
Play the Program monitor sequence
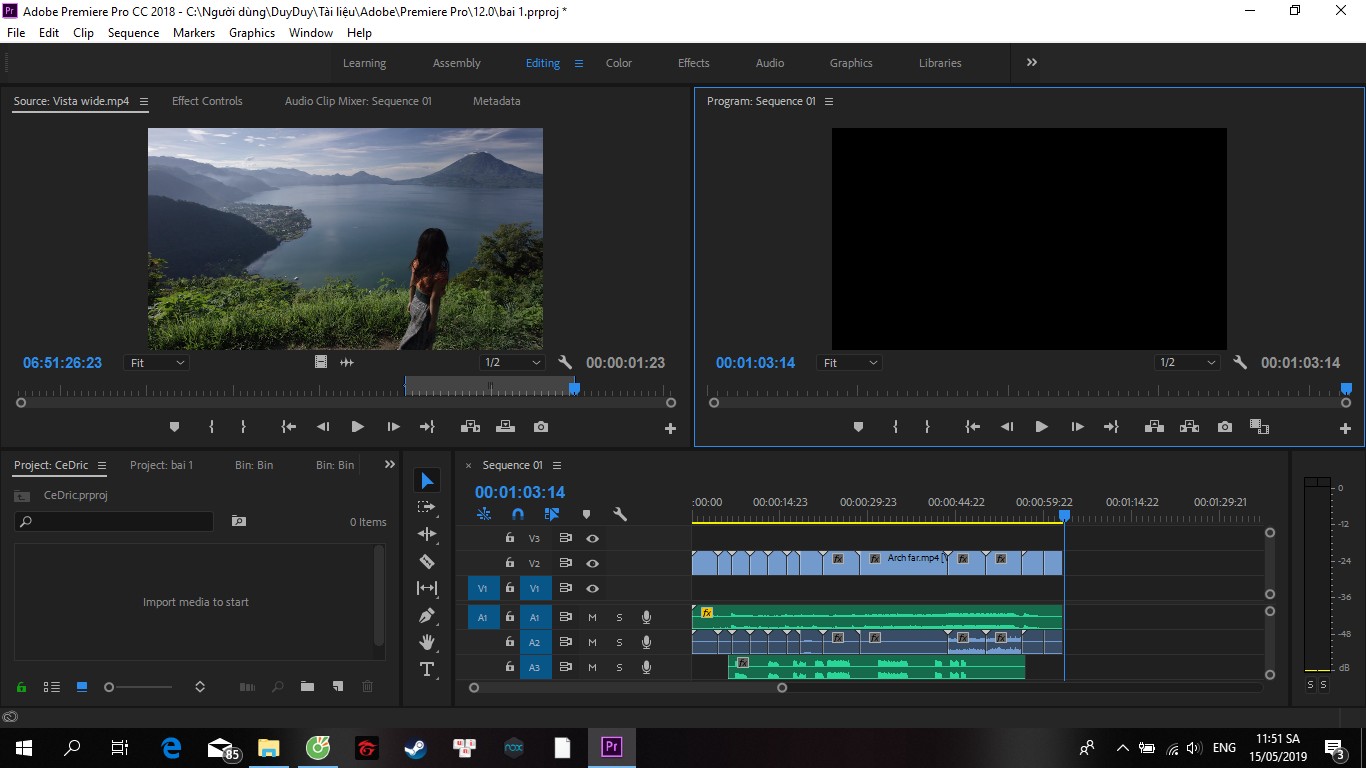[1041, 427]
